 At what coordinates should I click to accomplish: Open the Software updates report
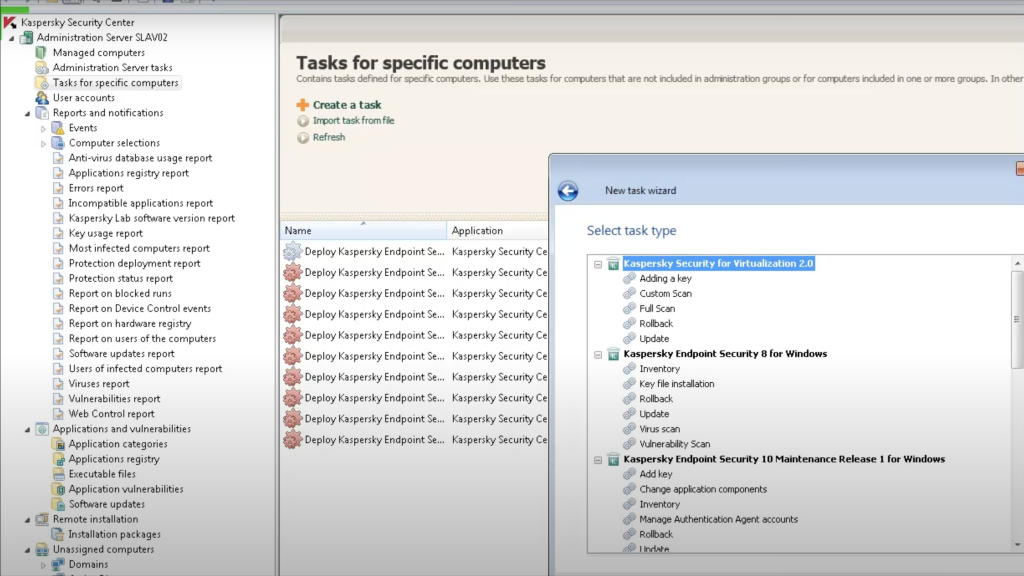click(x=121, y=353)
